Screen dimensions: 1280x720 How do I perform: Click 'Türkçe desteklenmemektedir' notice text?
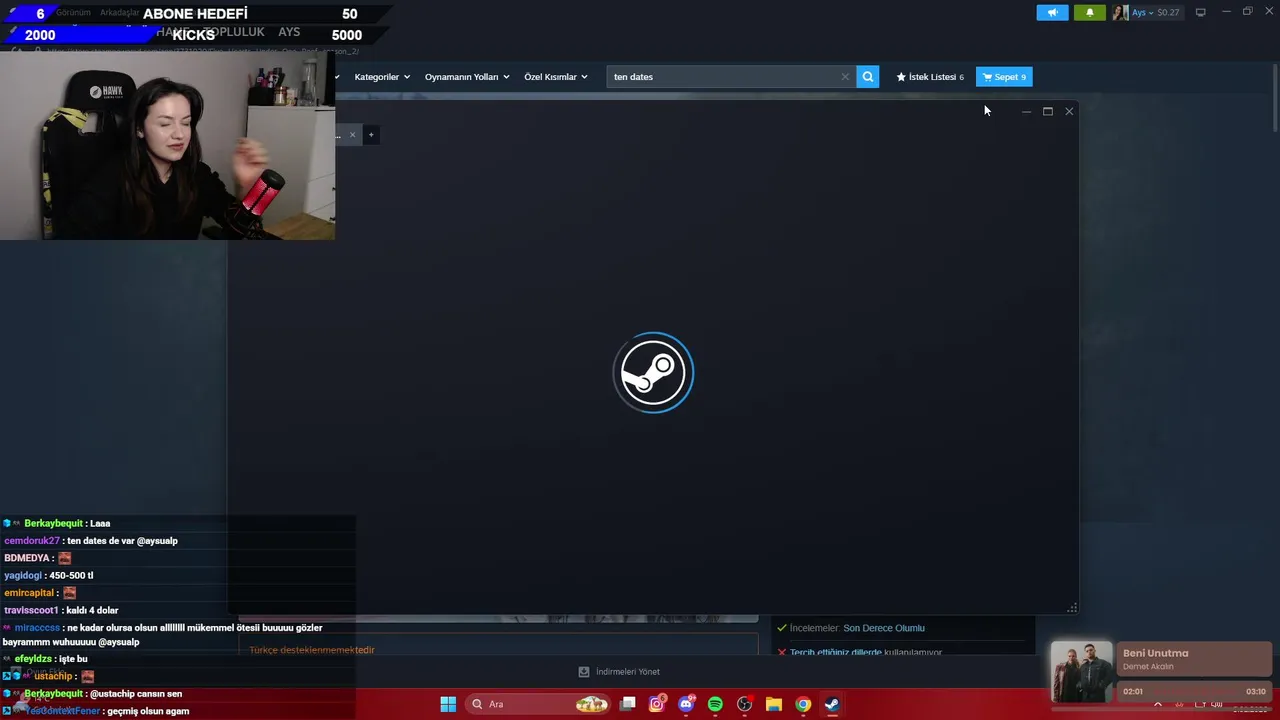point(312,650)
